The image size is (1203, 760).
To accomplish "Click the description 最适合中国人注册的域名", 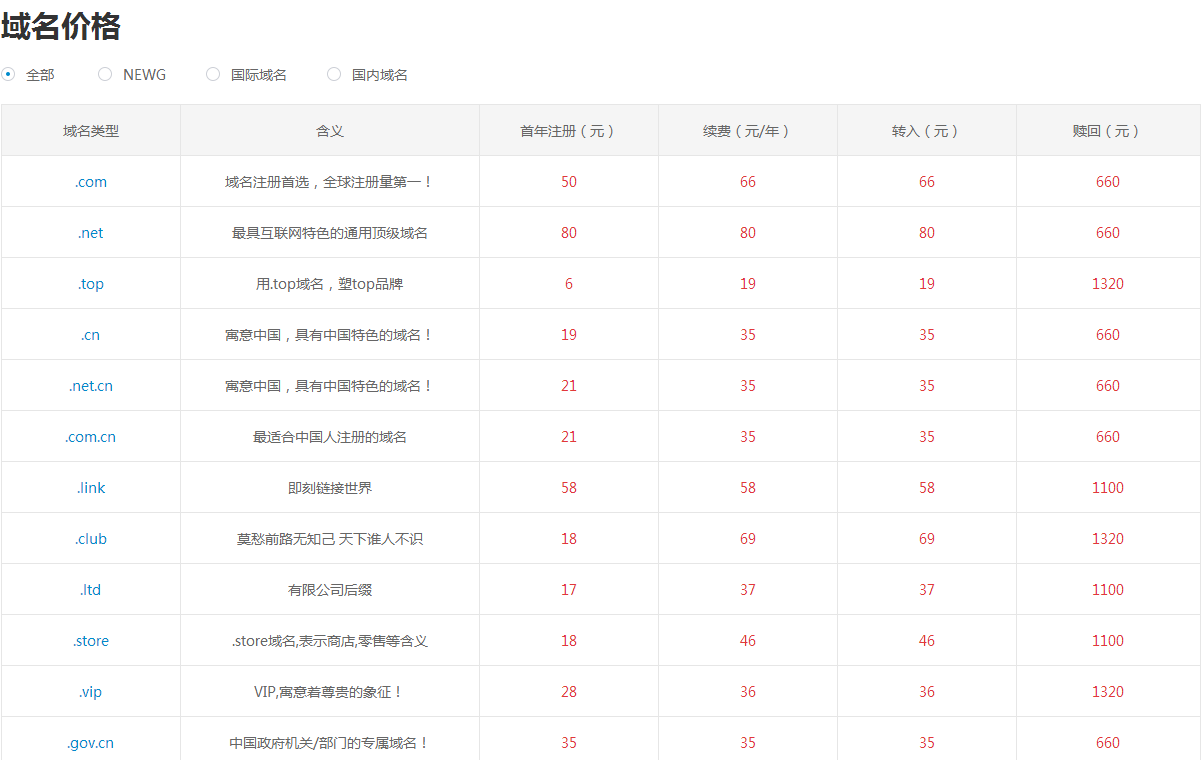I will pyautogui.click(x=330, y=437).
